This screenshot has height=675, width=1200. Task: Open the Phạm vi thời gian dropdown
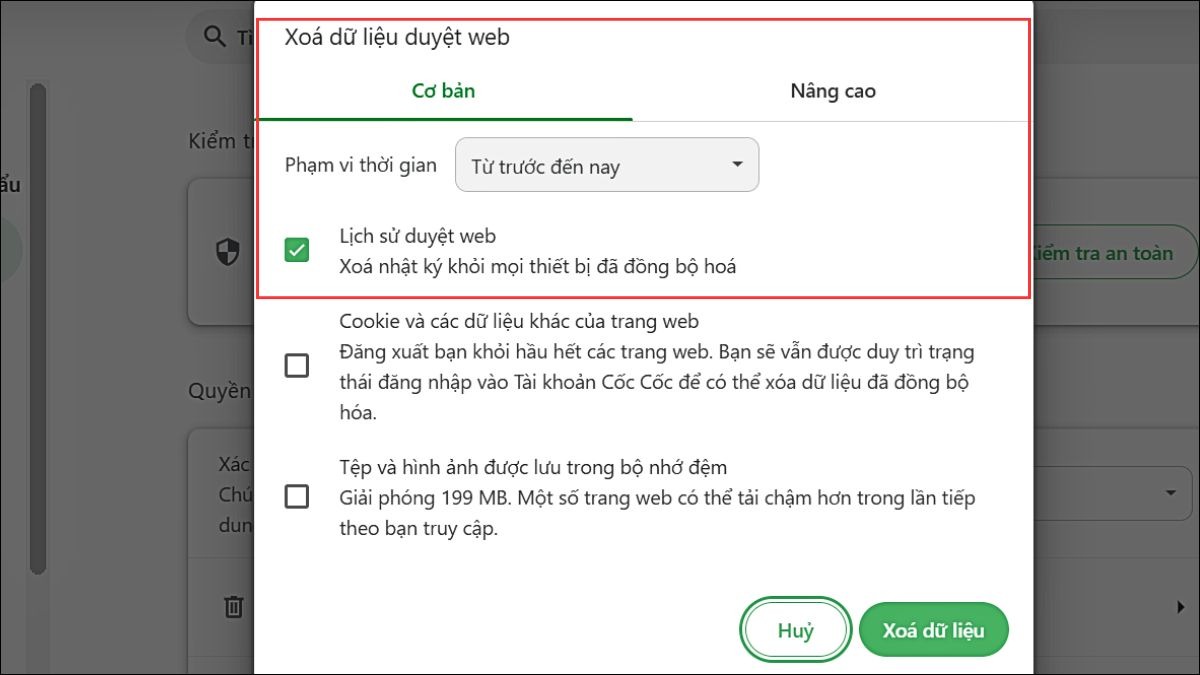point(607,165)
